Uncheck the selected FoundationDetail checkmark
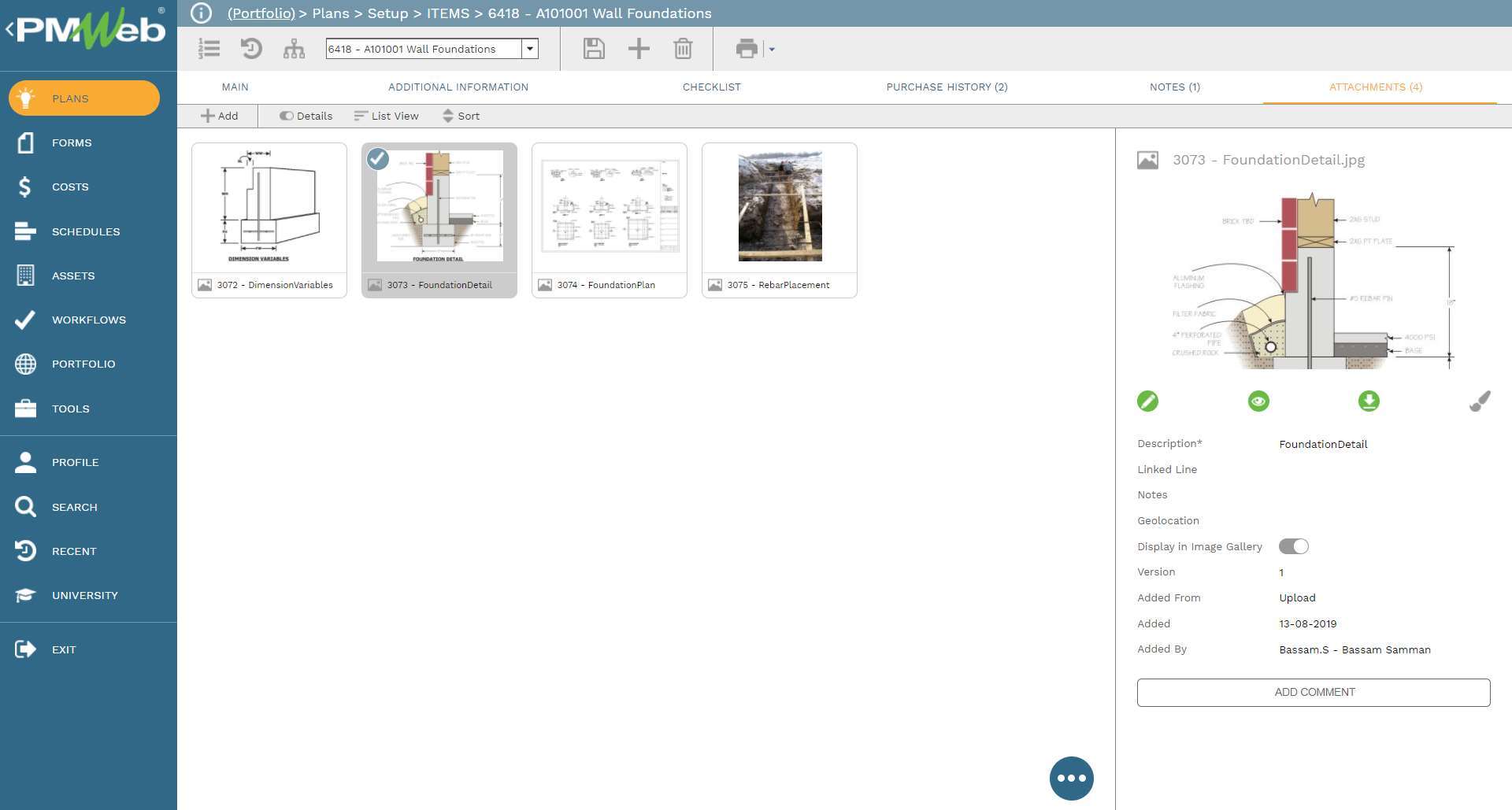Viewport: 1512px width, 810px height. tap(378, 159)
